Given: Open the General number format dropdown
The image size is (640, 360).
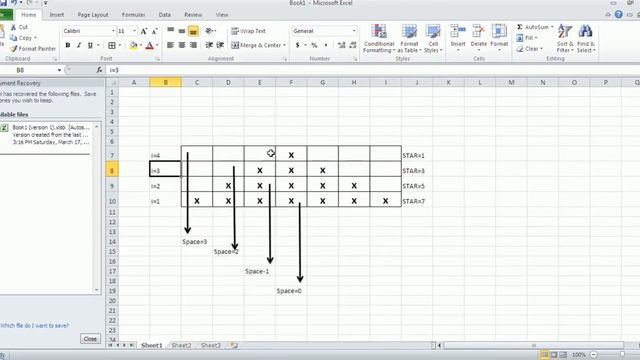Looking at the screenshot, I should (x=354, y=31).
